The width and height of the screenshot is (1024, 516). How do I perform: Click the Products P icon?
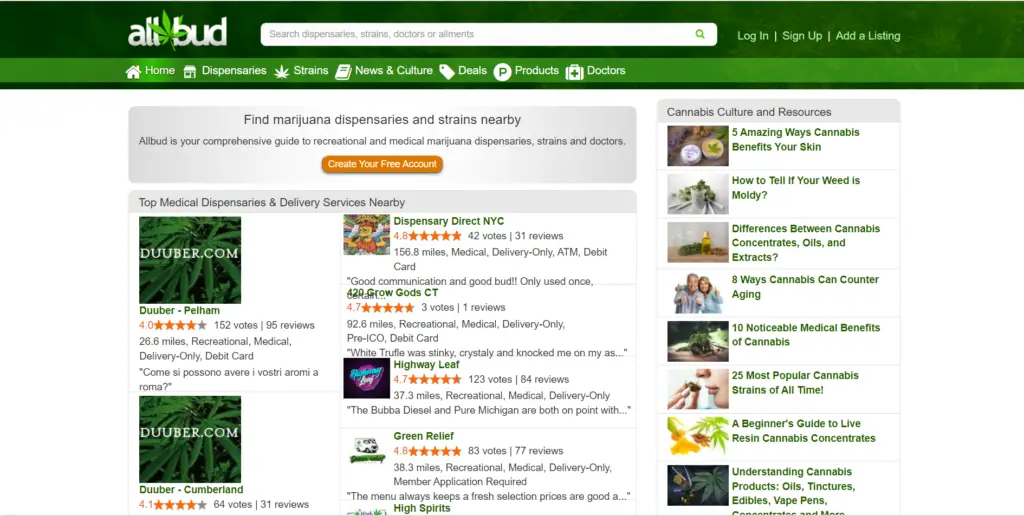[502, 71]
